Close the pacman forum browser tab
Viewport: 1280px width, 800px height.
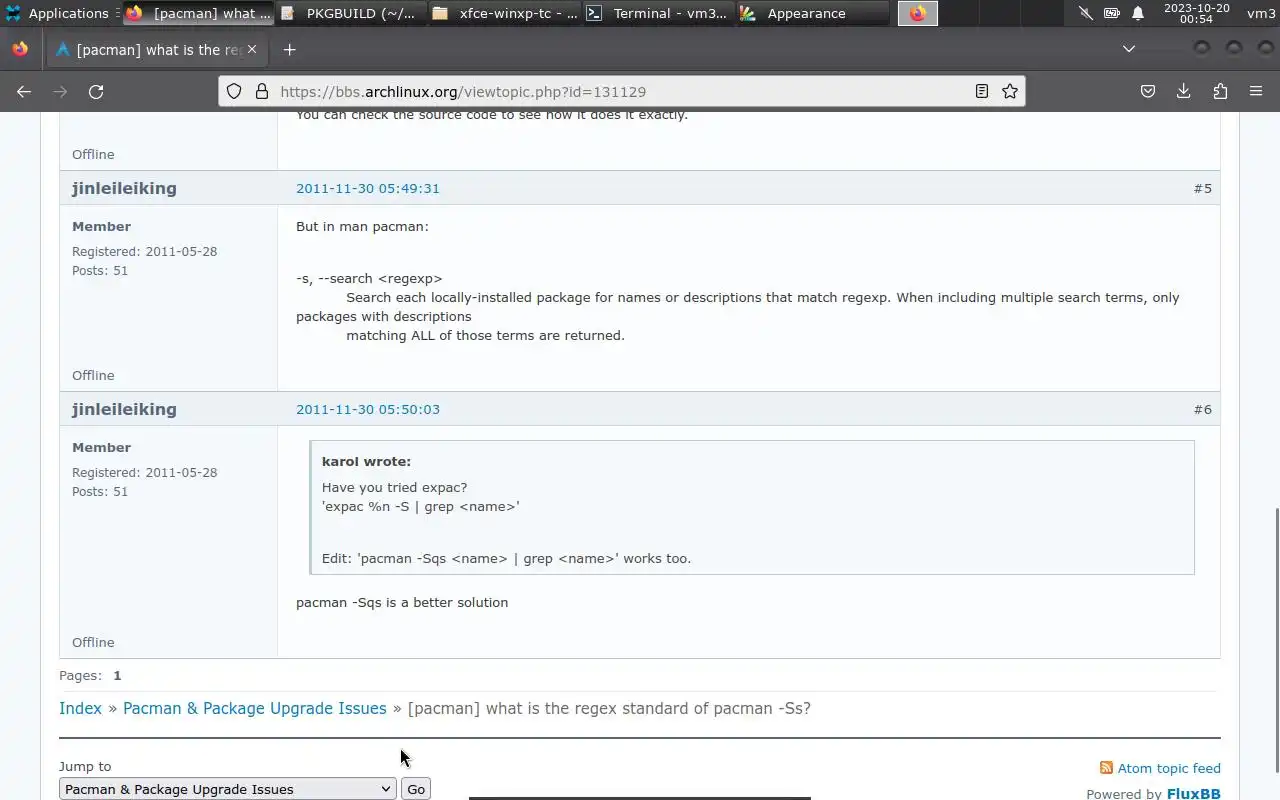252,49
